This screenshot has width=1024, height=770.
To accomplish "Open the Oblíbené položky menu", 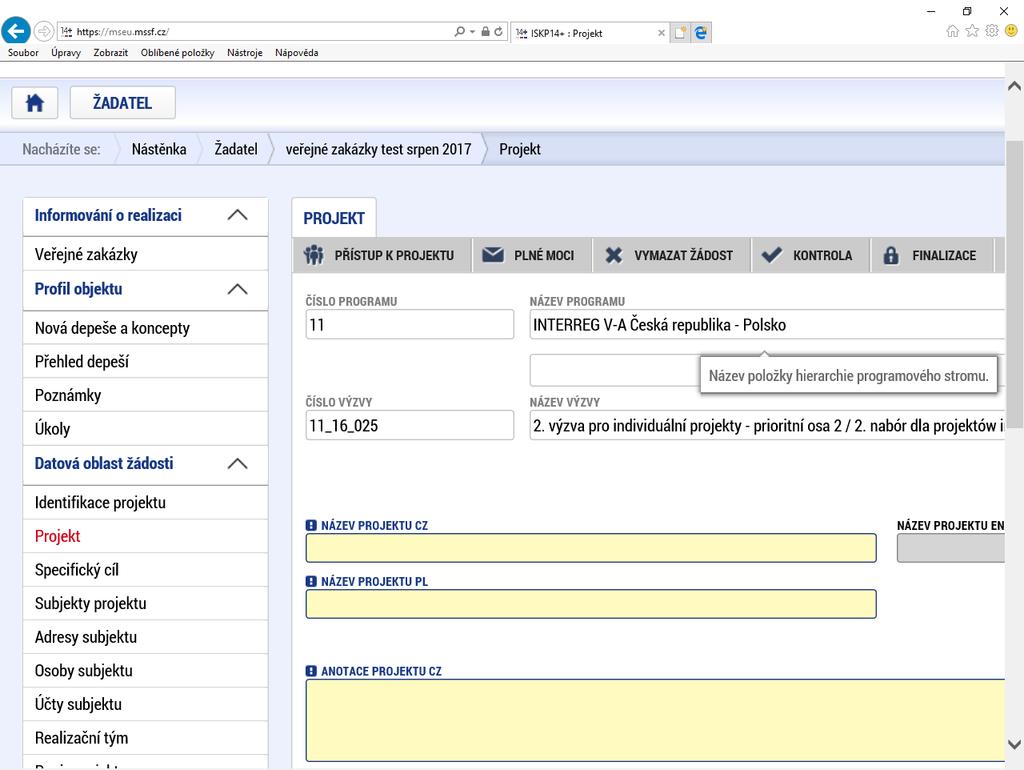I will [x=178, y=52].
